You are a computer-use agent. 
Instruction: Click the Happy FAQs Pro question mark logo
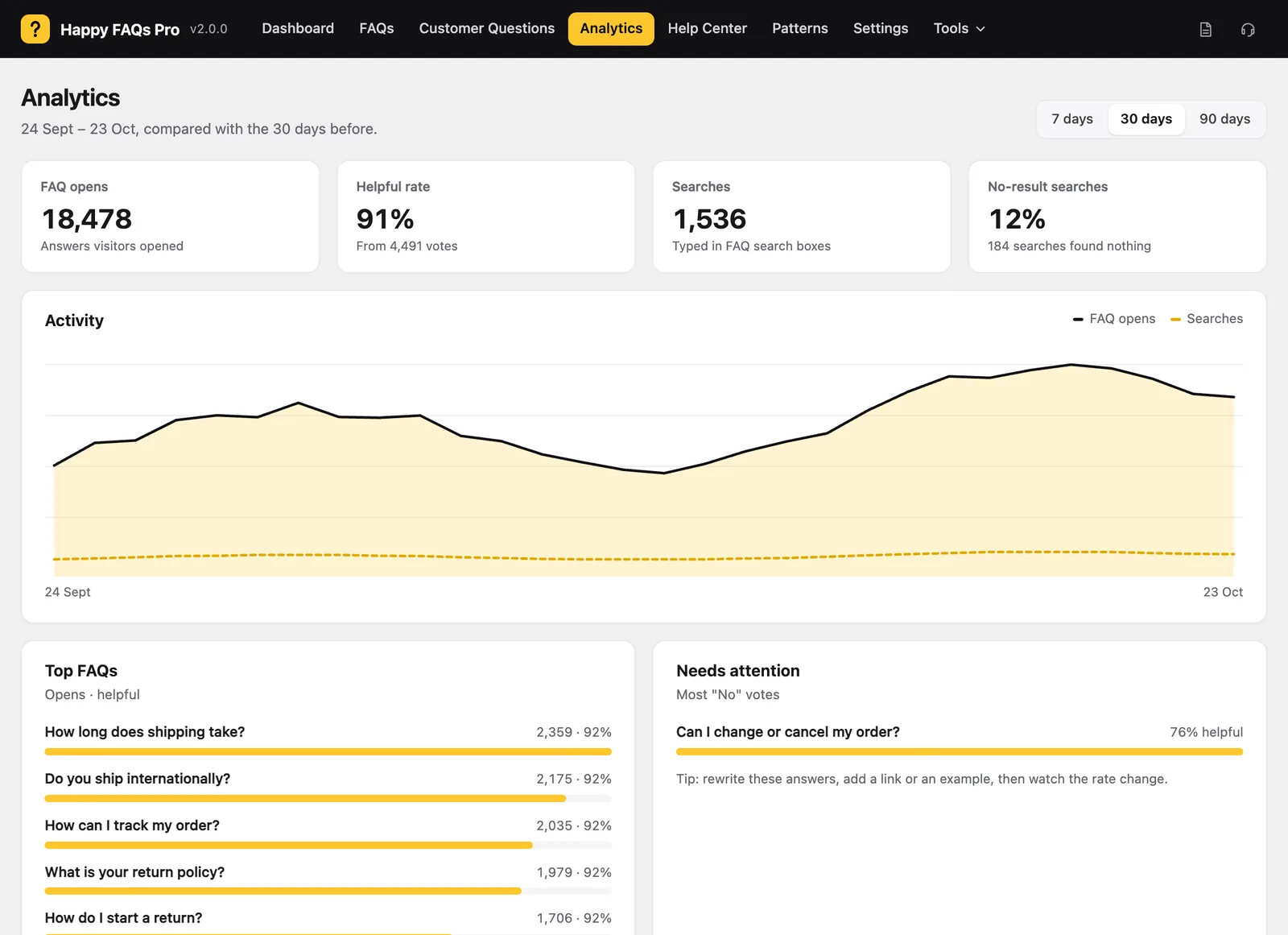coord(35,29)
